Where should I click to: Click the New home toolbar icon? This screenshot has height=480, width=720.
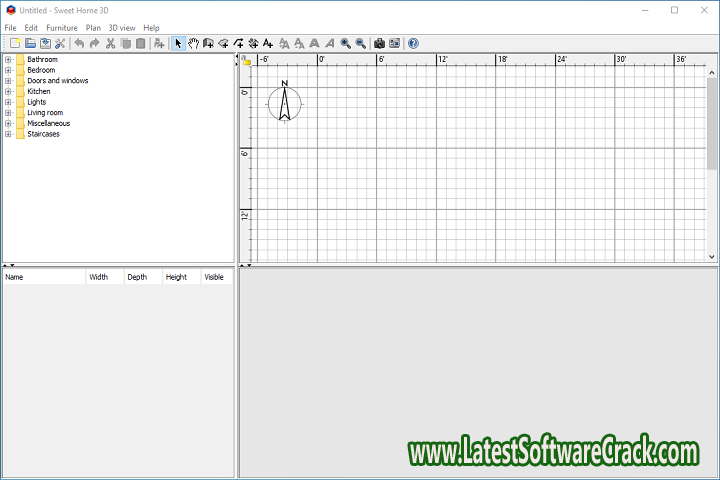14,43
